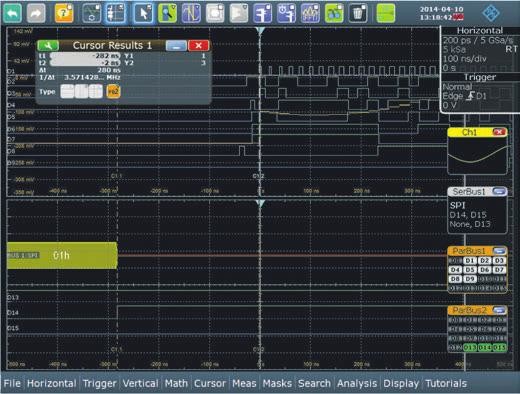Click the Rohde & Schwarz diamond logo icon
Viewport: 520px width, 394px height.
[491, 13]
